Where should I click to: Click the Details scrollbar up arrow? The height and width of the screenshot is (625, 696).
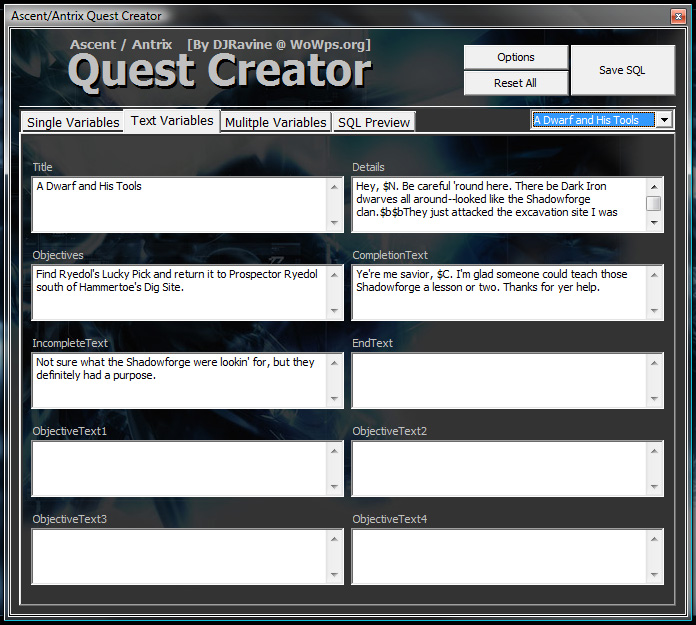(x=654, y=186)
